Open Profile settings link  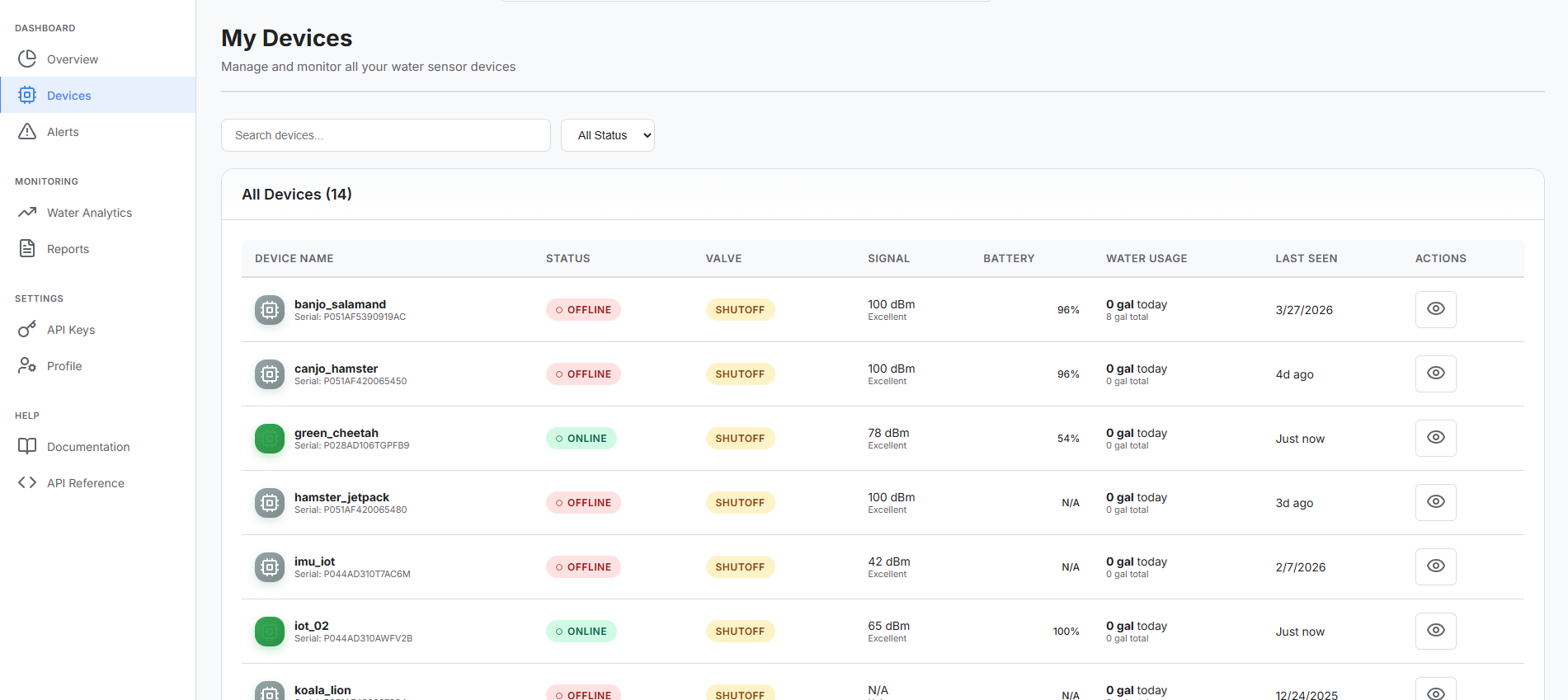pyautogui.click(x=98, y=366)
